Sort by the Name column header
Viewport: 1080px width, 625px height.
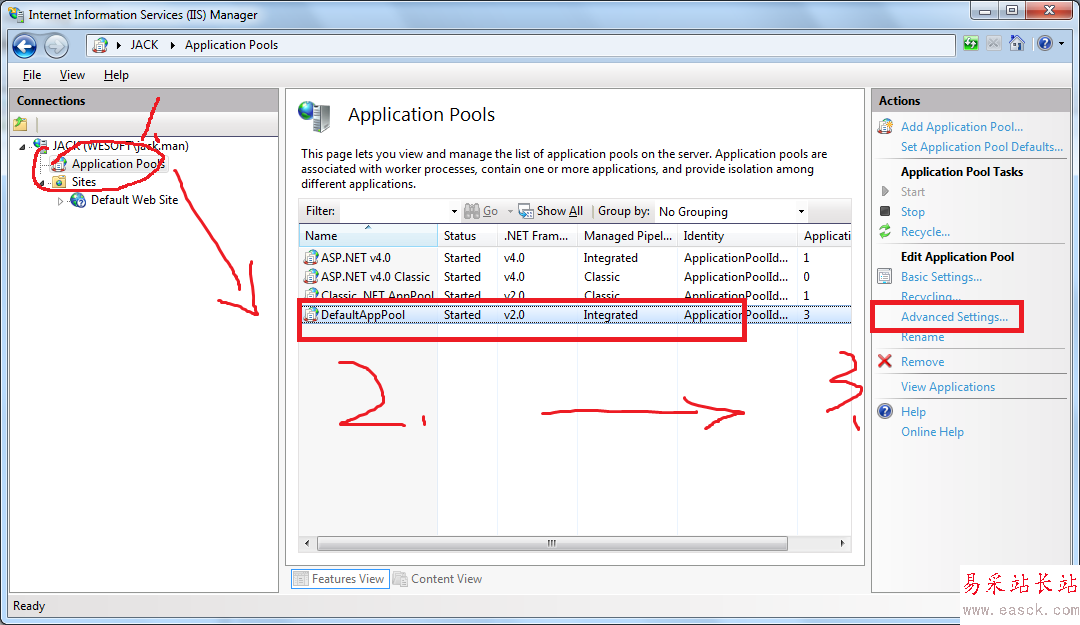pyautogui.click(x=368, y=236)
